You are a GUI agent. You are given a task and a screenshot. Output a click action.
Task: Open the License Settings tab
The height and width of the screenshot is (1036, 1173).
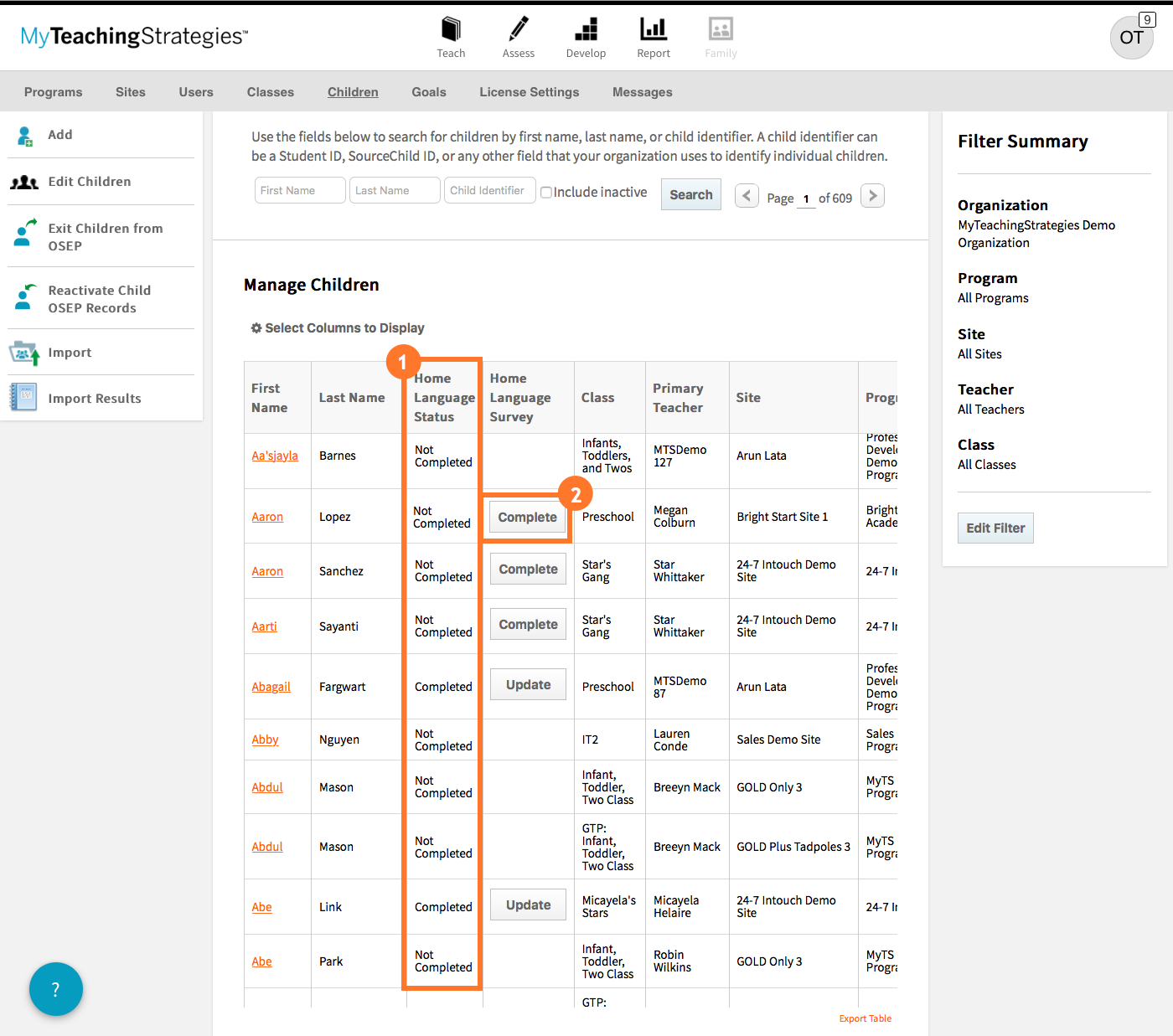[529, 92]
